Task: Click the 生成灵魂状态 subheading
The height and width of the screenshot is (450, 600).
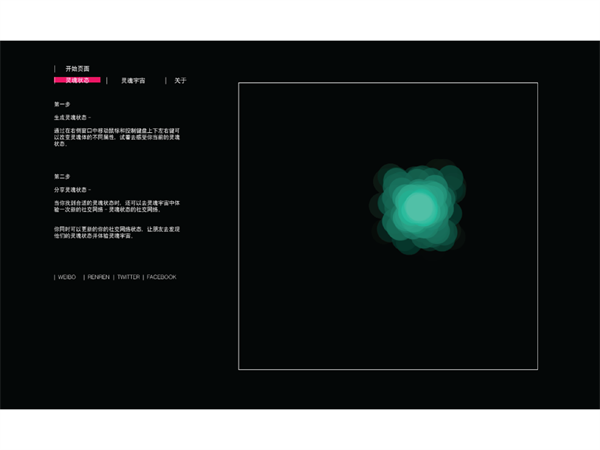Action: pyautogui.click(x=73, y=117)
